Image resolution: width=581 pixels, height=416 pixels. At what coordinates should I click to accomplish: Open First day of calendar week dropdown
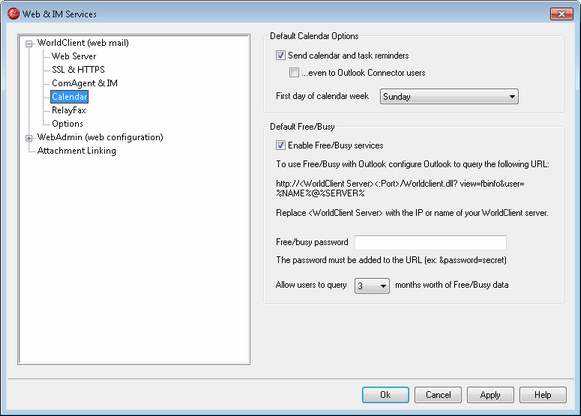449,97
